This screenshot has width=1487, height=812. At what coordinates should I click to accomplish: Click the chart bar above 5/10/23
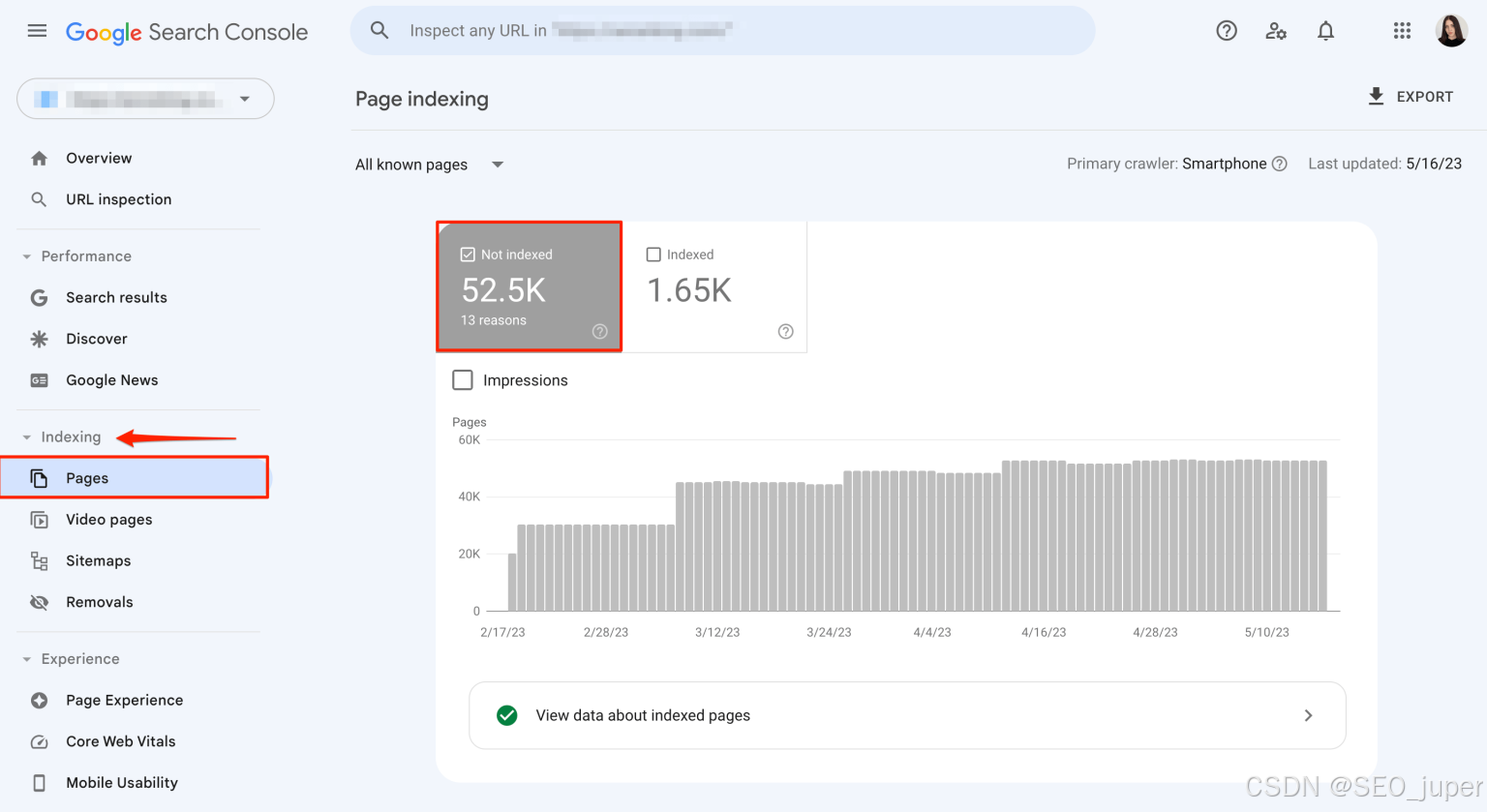(x=1267, y=535)
